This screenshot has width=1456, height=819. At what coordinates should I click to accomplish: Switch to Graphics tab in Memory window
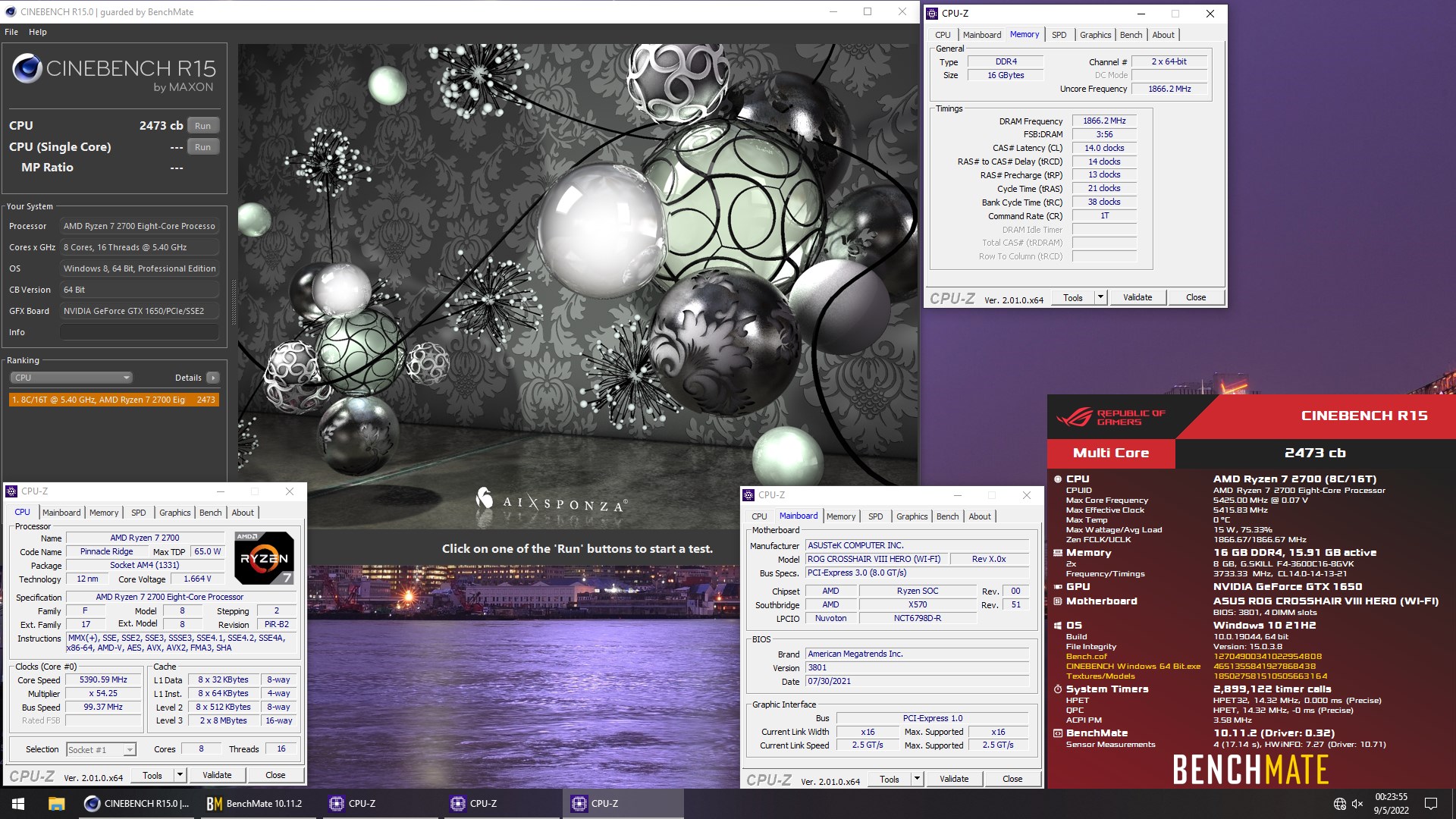tap(1096, 35)
